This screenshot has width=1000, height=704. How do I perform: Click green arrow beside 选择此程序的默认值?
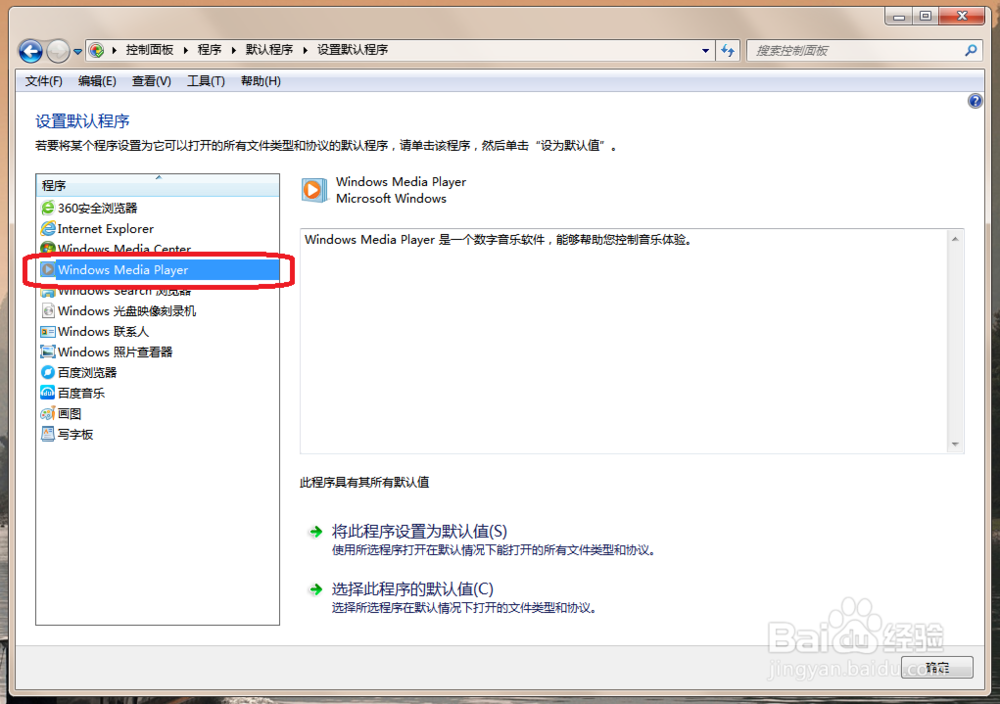pos(316,589)
